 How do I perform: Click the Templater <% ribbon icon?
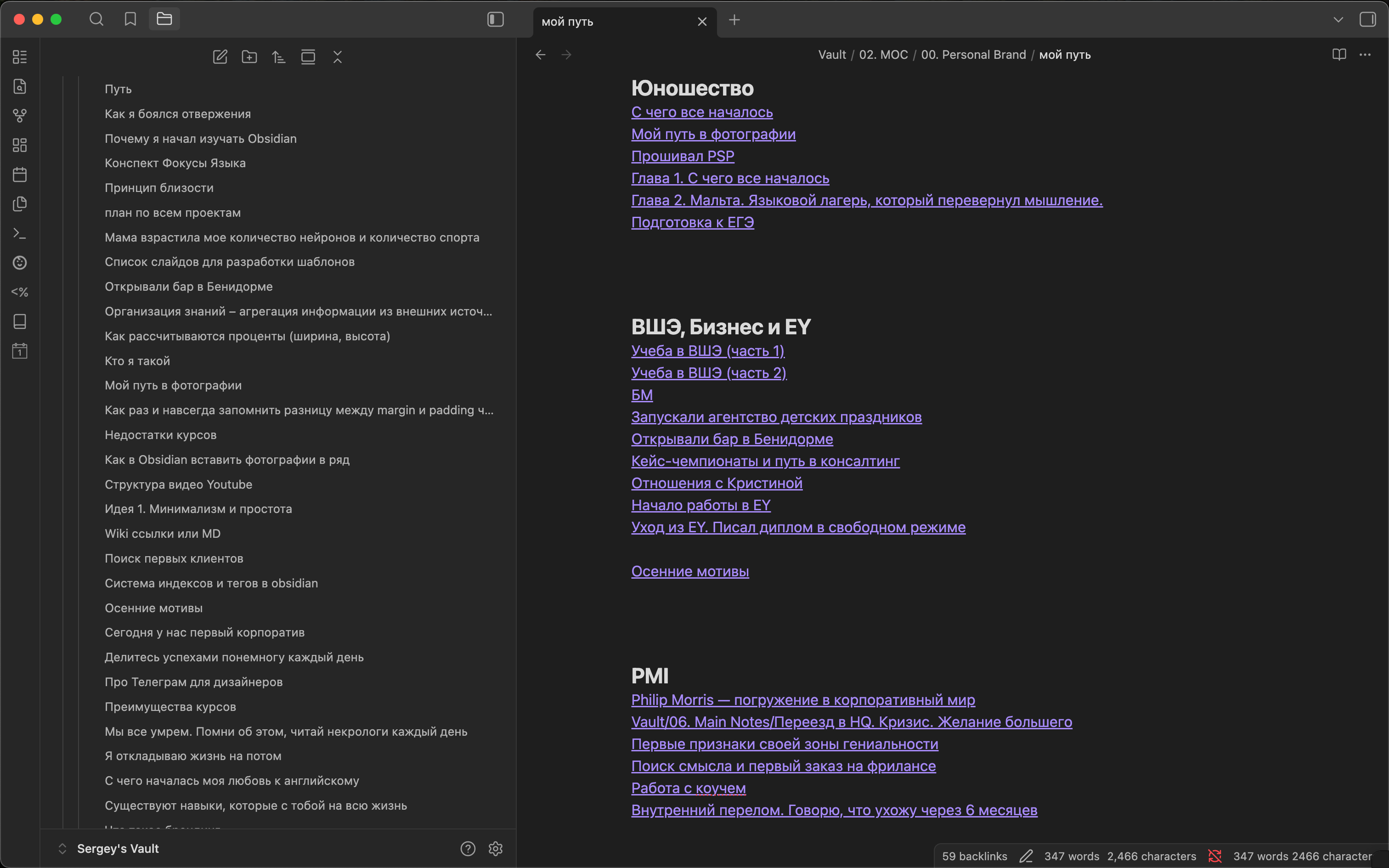(20, 292)
